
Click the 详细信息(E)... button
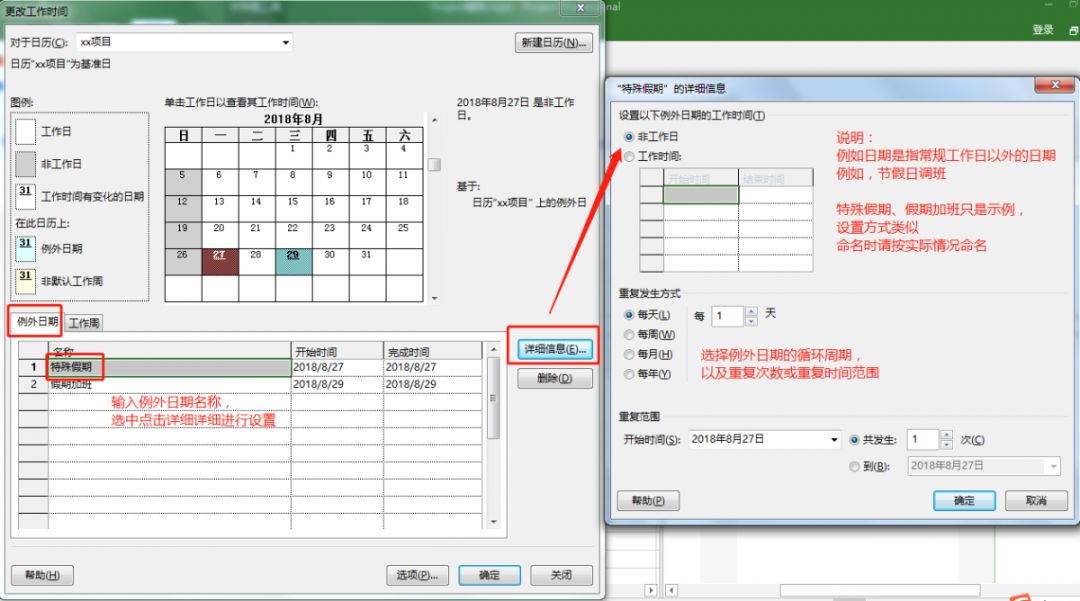pos(554,349)
